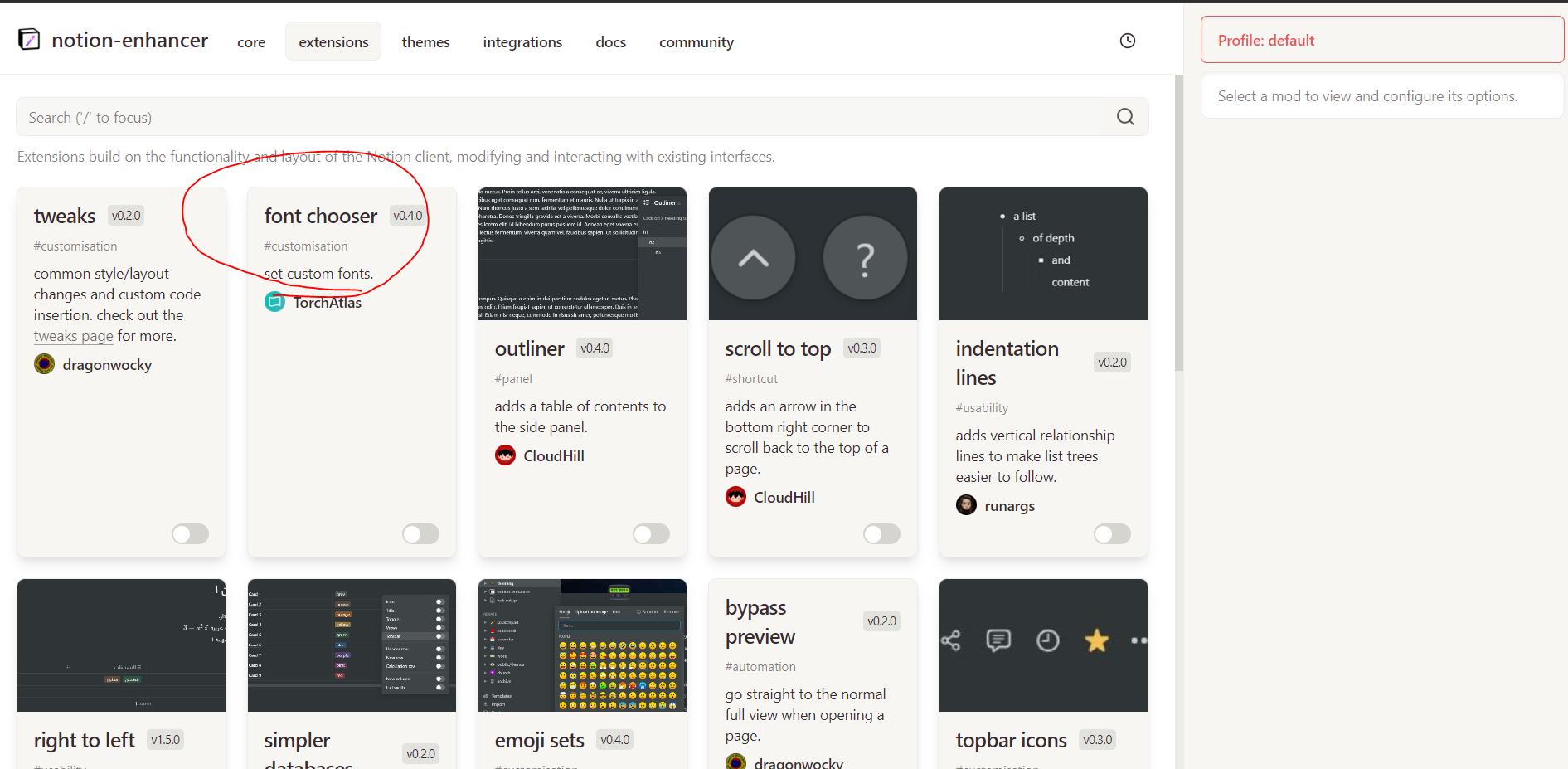This screenshot has height=769, width=1568.
Task: Click the #customisation tag on font chooser card
Action: [x=306, y=246]
